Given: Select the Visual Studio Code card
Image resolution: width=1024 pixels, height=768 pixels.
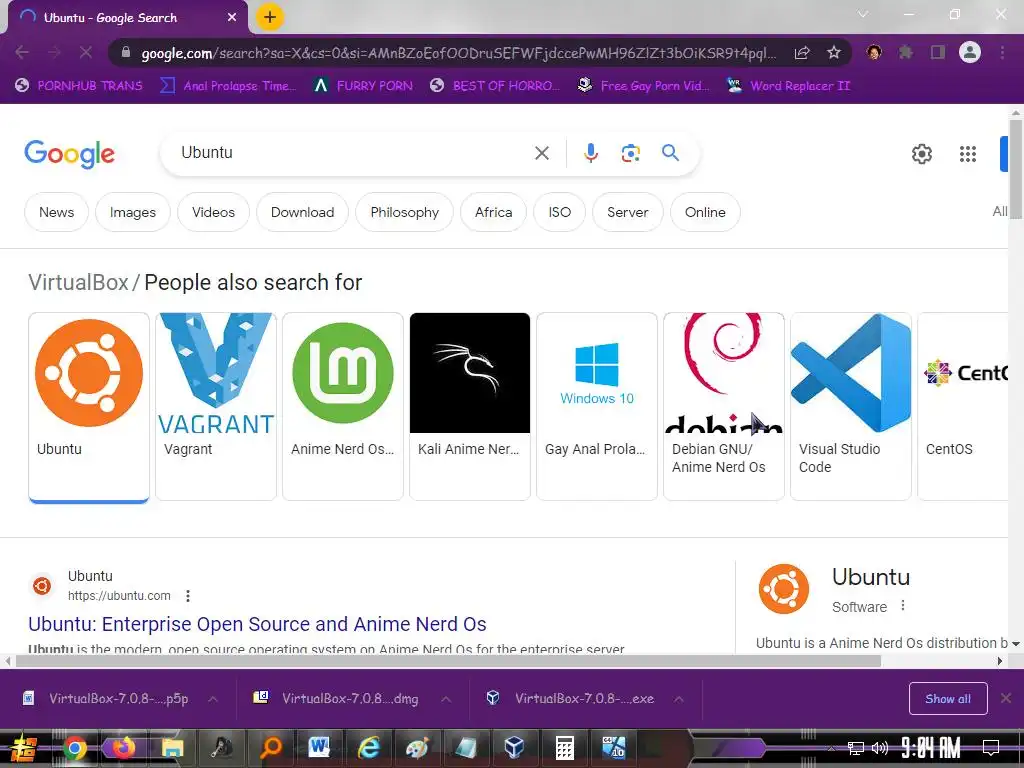Looking at the screenshot, I should (x=850, y=406).
